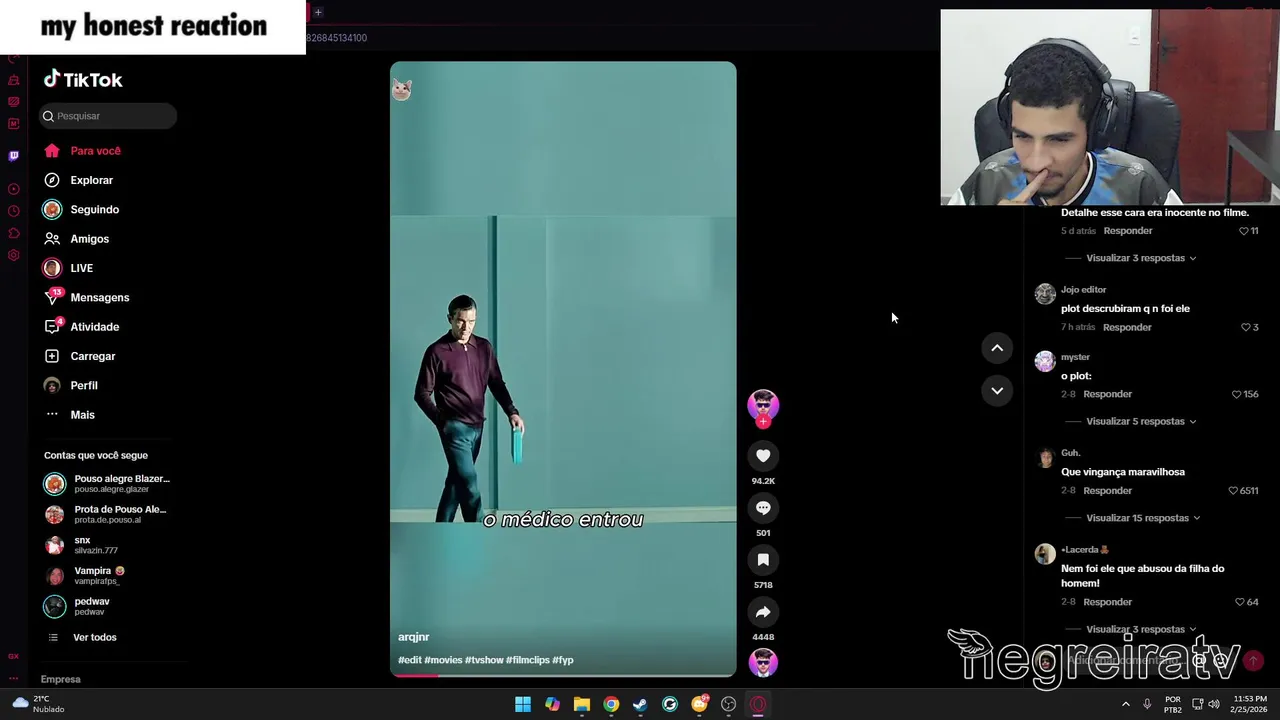Open Prota de Pouso Ale account
The height and width of the screenshot is (720, 1280).
pyautogui.click(x=108, y=514)
